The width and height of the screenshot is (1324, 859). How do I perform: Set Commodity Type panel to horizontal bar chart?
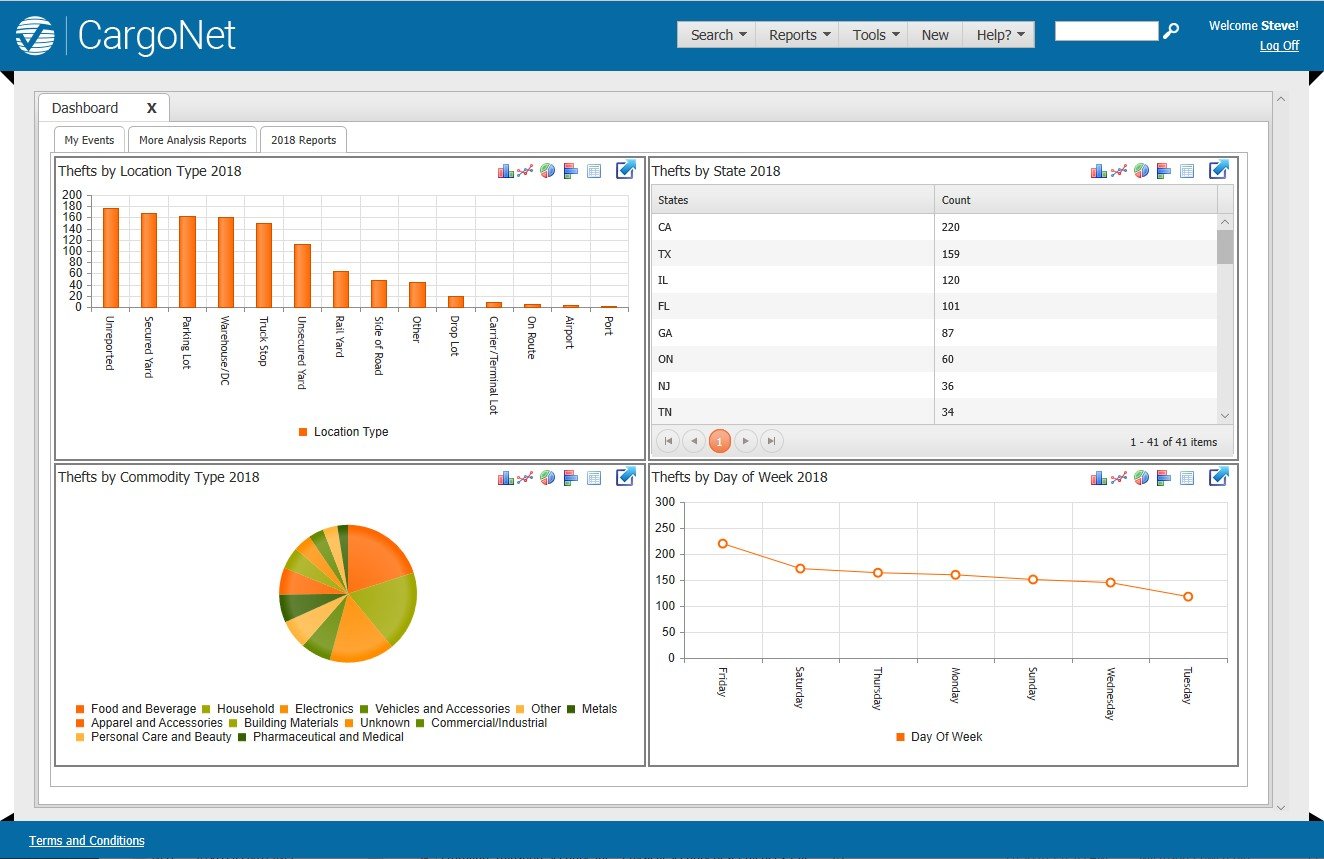[572, 478]
